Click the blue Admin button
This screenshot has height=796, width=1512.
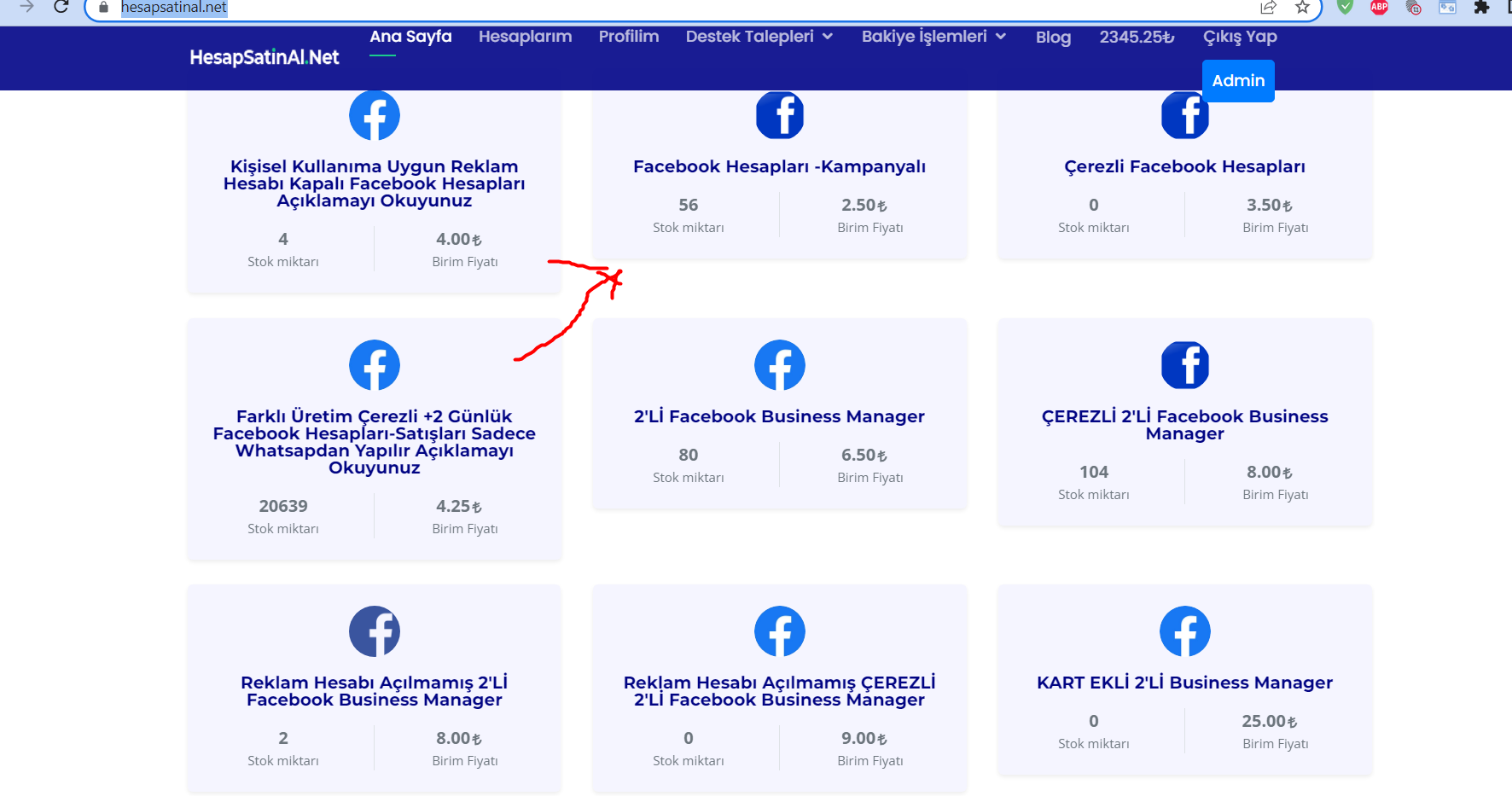[x=1238, y=81]
